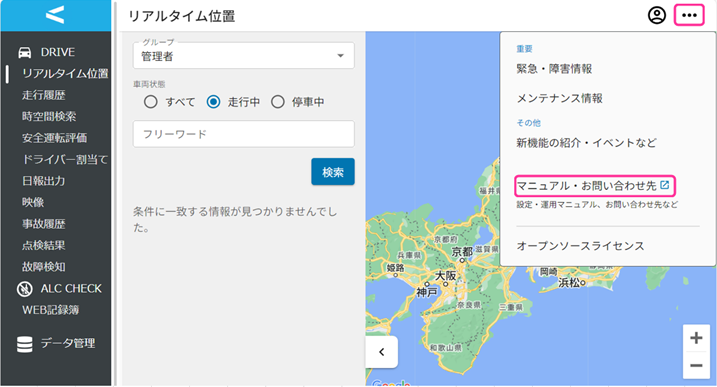Image resolution: width=717 pixels, height=387 pixels.
Task: Click 姫路 label on the map
Action: pos(396,268)
